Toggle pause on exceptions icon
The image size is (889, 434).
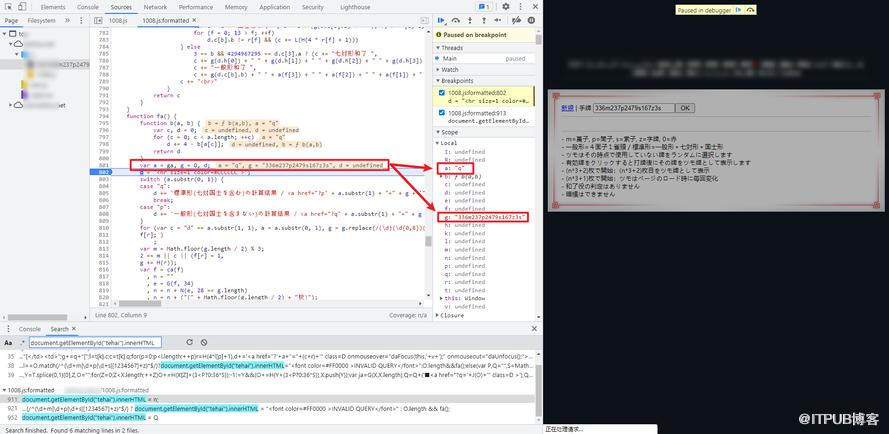pos(531,20)
